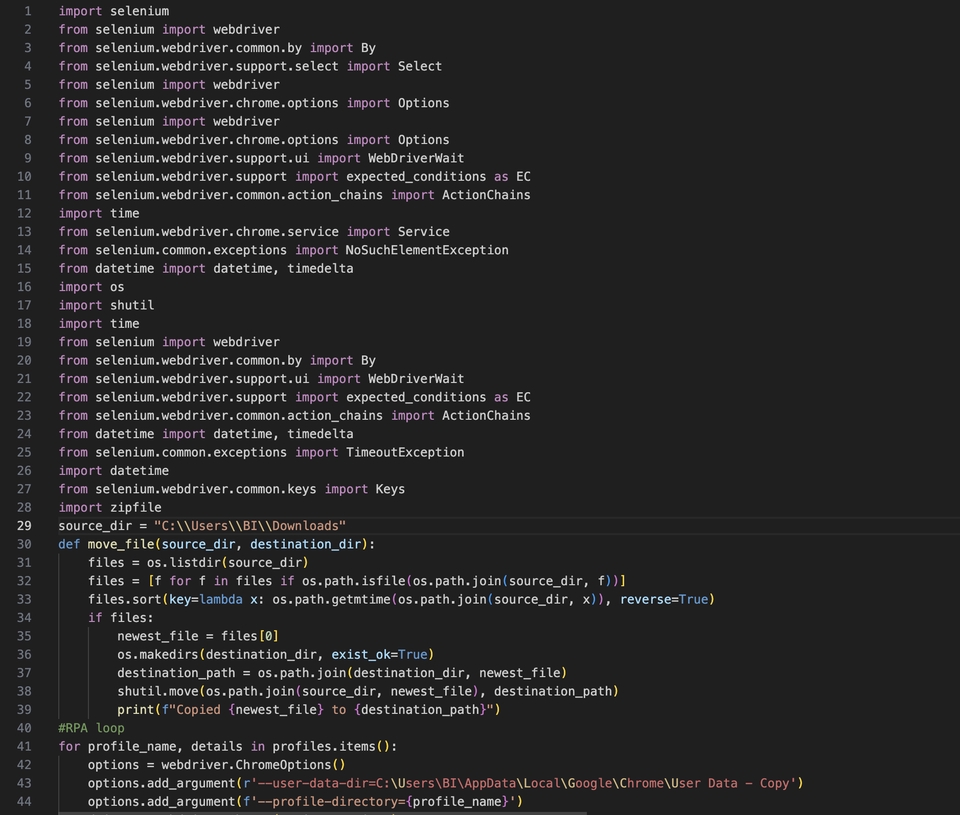Click the --user-data-dir path string
This screenshot has height=815, width=960.
(520, 783)
